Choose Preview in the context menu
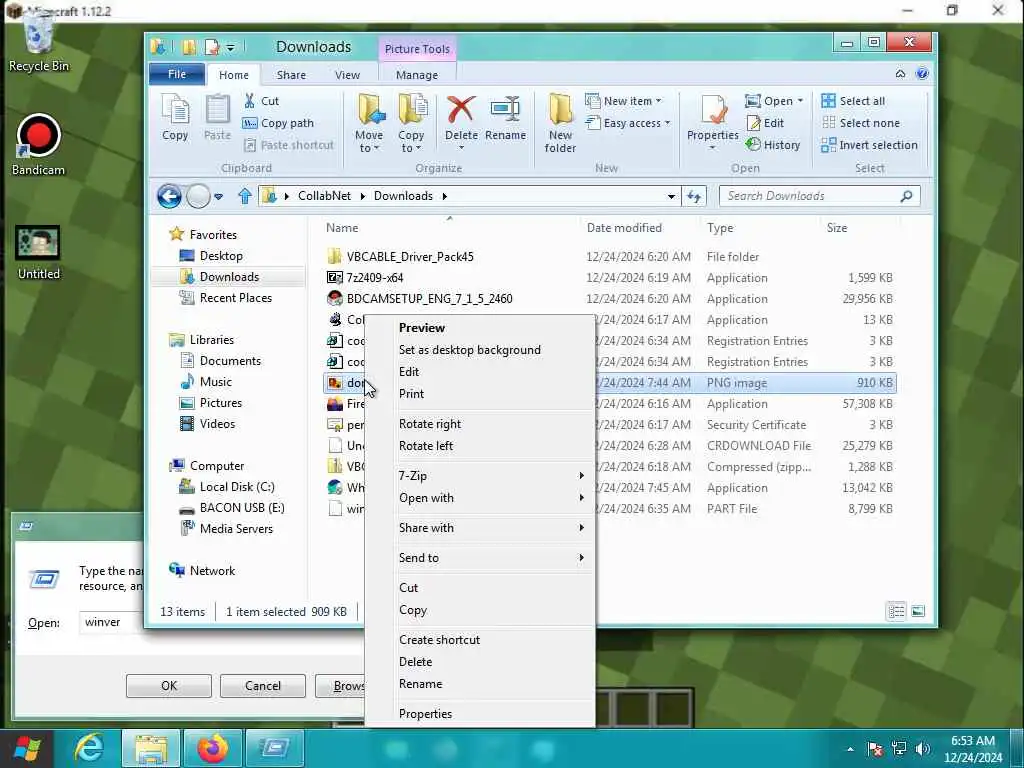Viewport: 1024px width, 768px height. click(422, 328)
